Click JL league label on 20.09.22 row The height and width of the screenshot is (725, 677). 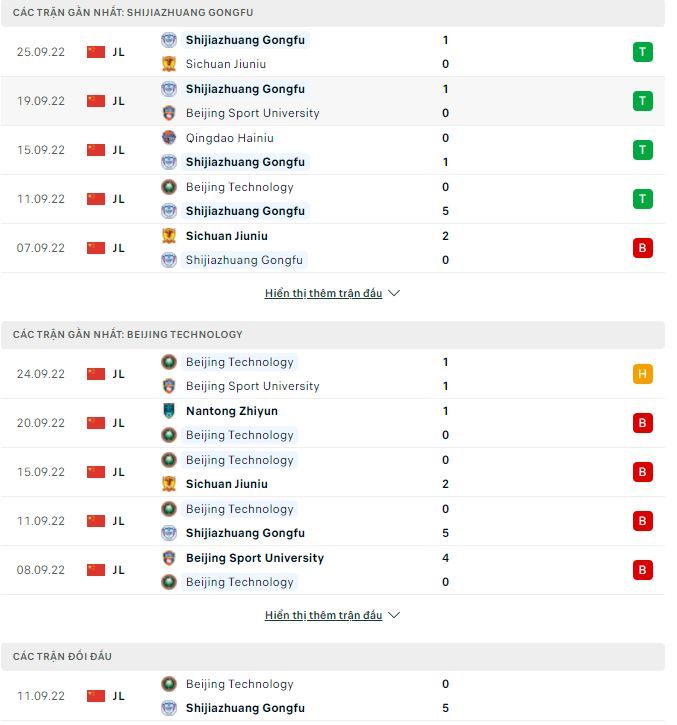[x=118, y=423]
